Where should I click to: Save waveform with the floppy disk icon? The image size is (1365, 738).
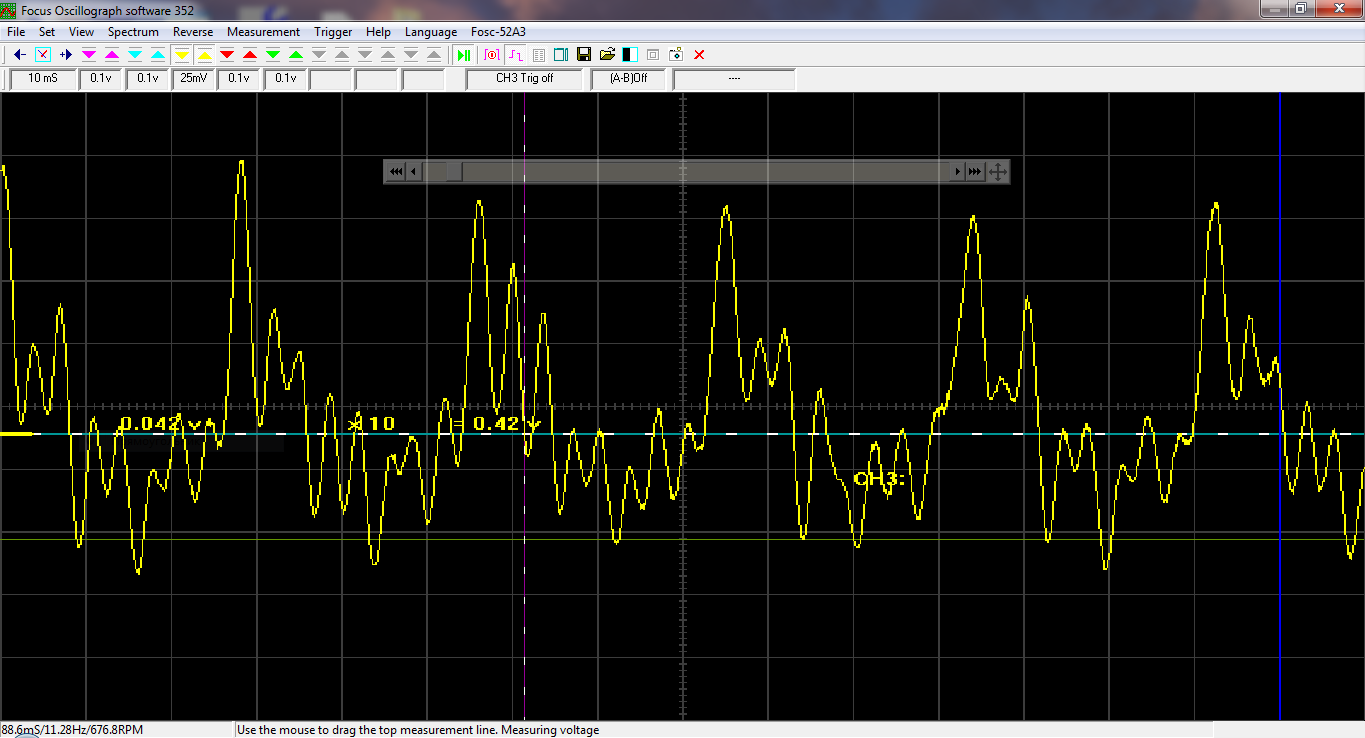[584, 54]
